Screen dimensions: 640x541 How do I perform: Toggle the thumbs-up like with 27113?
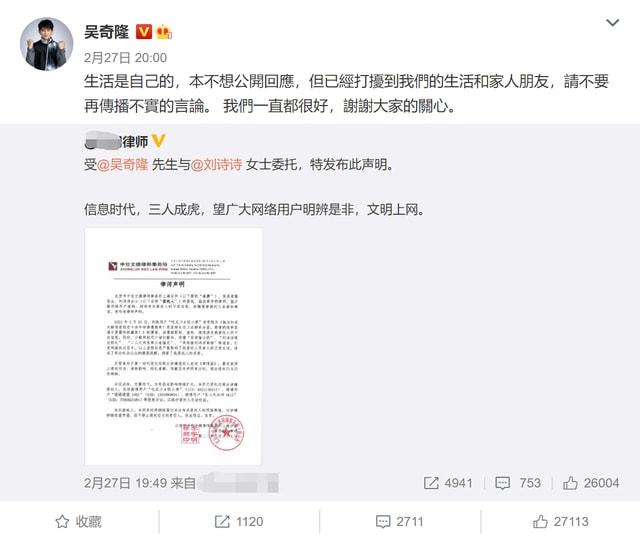[561, 521]
